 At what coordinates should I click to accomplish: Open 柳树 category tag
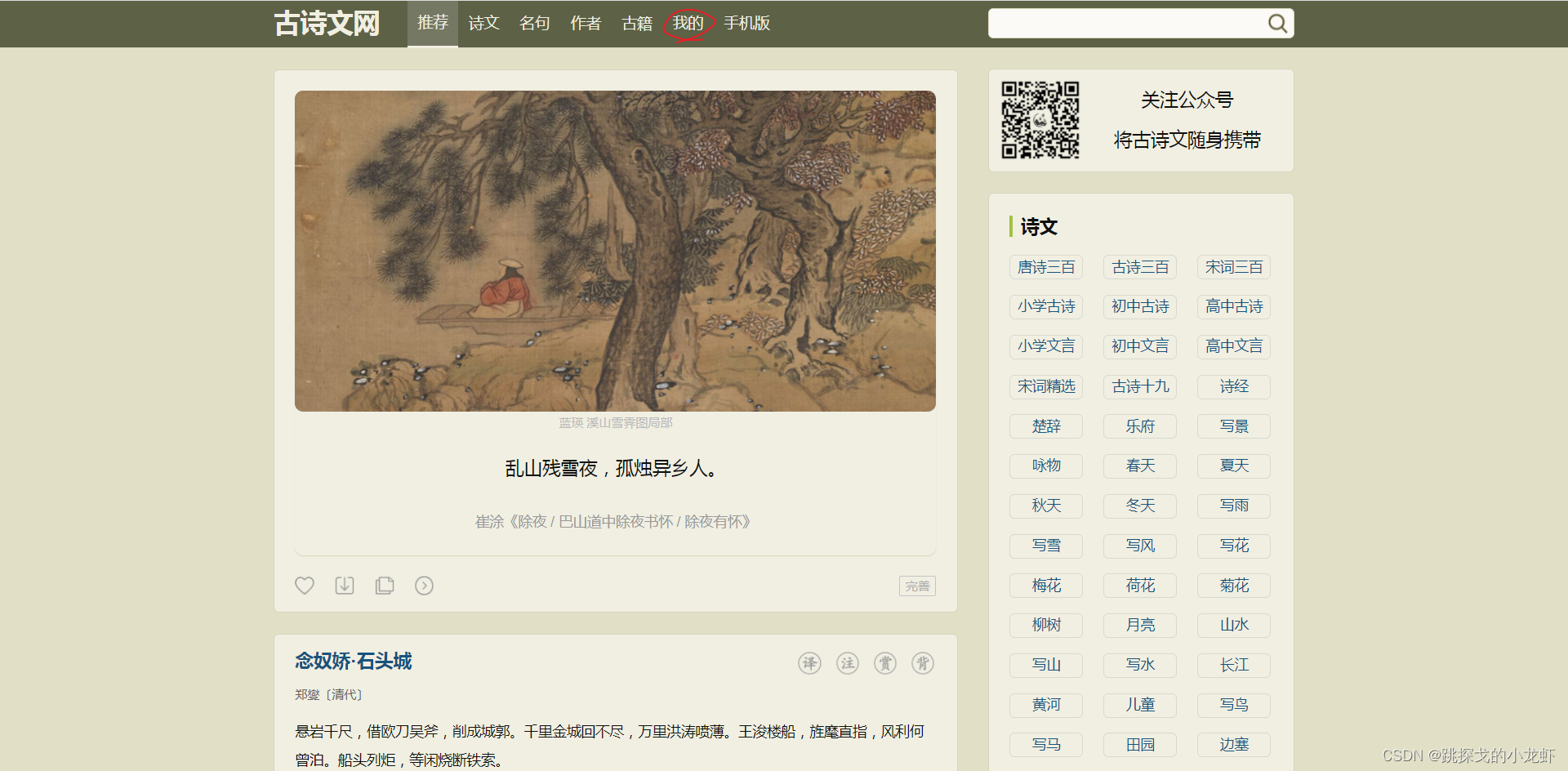pyautogui.click(x=1046, y=625)
